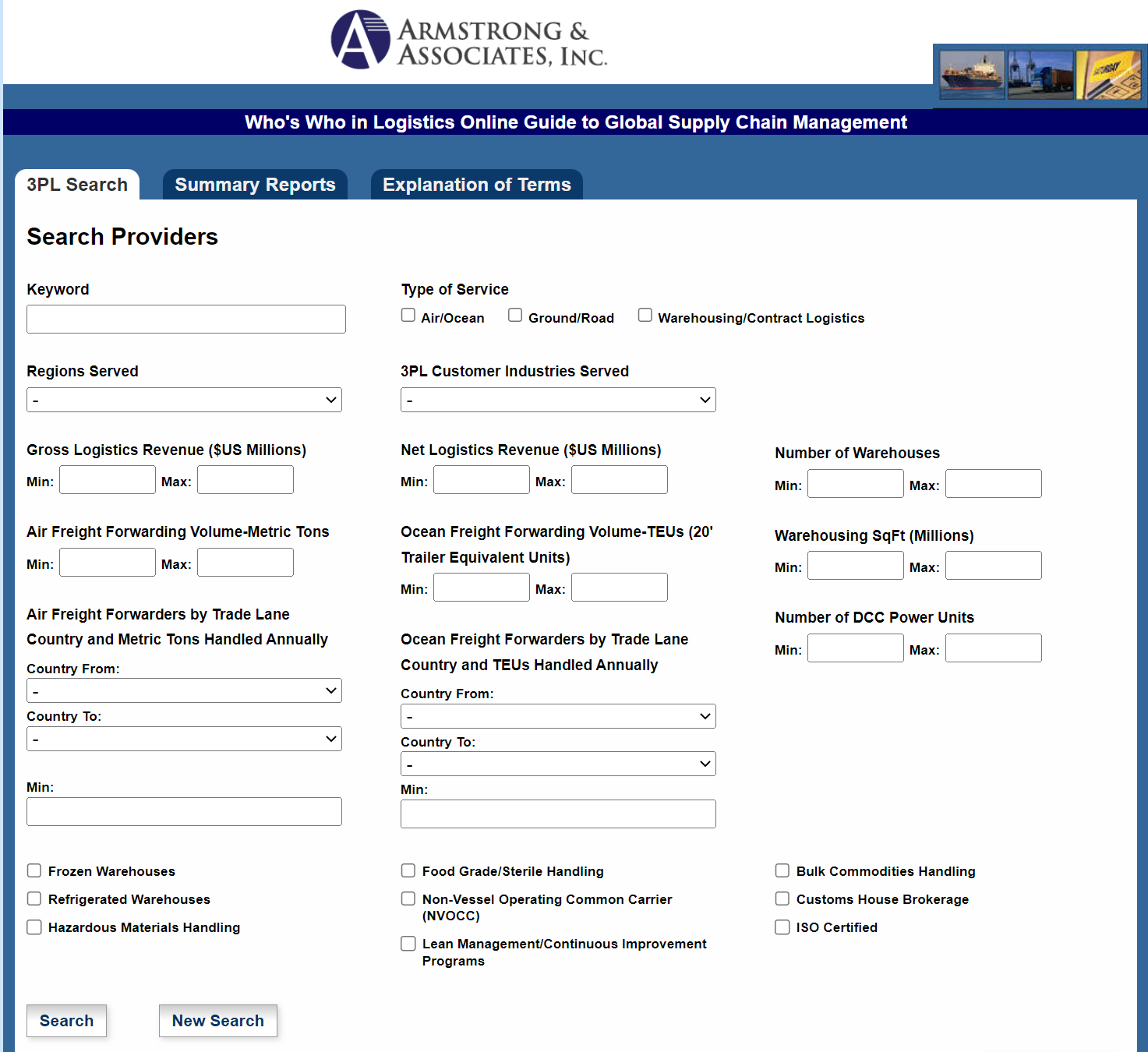Check the Ground/Road option
This screenshot has width=1148, height=1052.
point(515,315)
